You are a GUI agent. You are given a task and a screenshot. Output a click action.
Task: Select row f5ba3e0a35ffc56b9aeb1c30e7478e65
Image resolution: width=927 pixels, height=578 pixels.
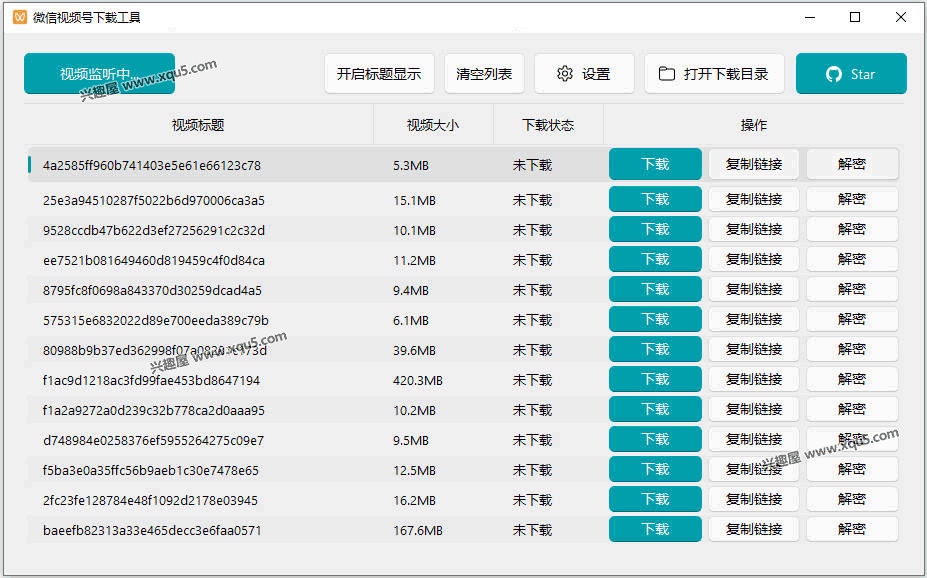pos(464,470)
